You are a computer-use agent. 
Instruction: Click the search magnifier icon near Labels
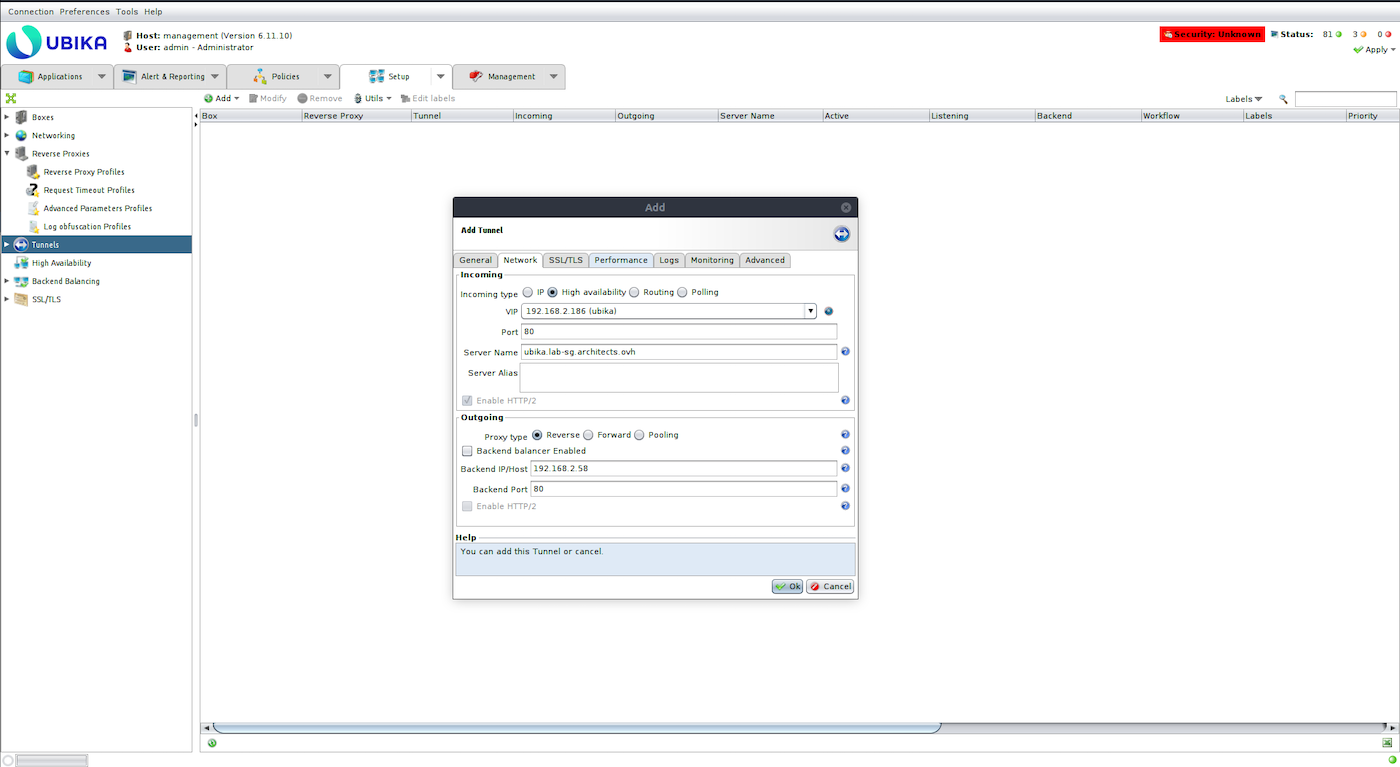[x=1283, y=99]
